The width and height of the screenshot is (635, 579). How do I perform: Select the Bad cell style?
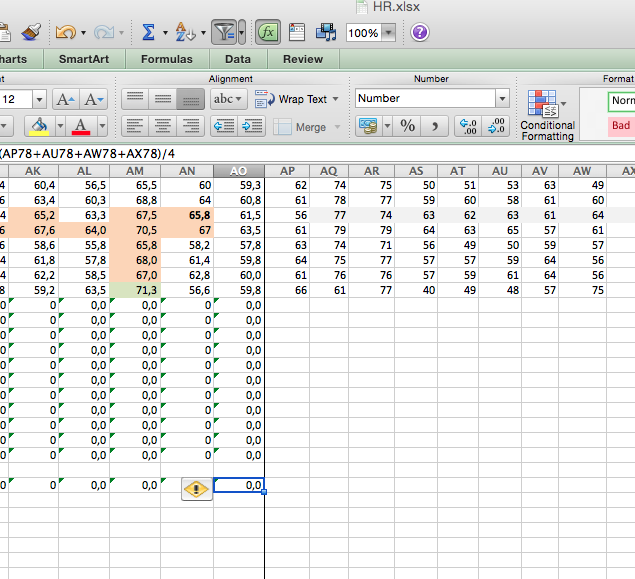pyautogui.click(x=621, y=126)
